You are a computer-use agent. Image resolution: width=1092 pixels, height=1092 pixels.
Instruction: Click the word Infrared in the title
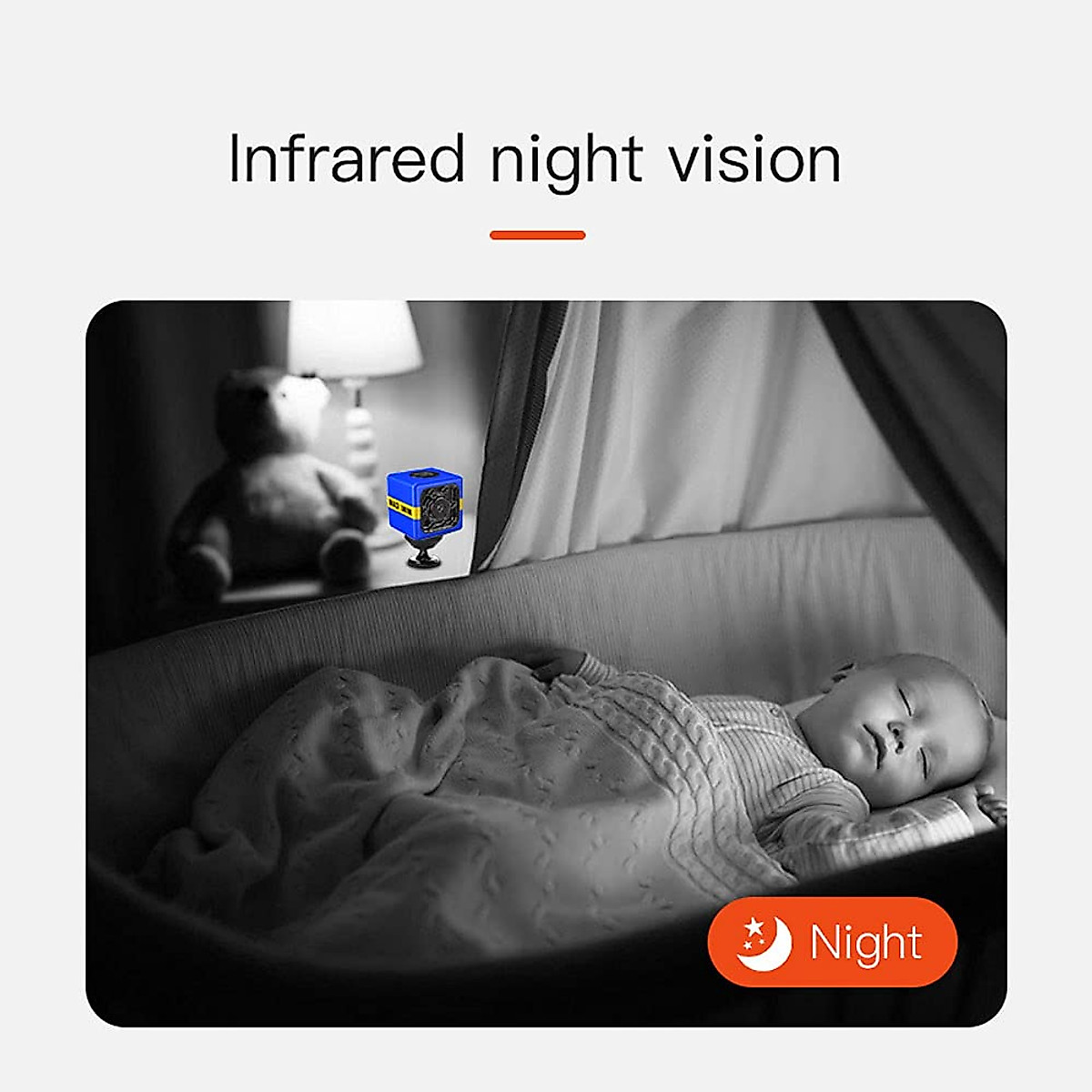tap(347, 158)
